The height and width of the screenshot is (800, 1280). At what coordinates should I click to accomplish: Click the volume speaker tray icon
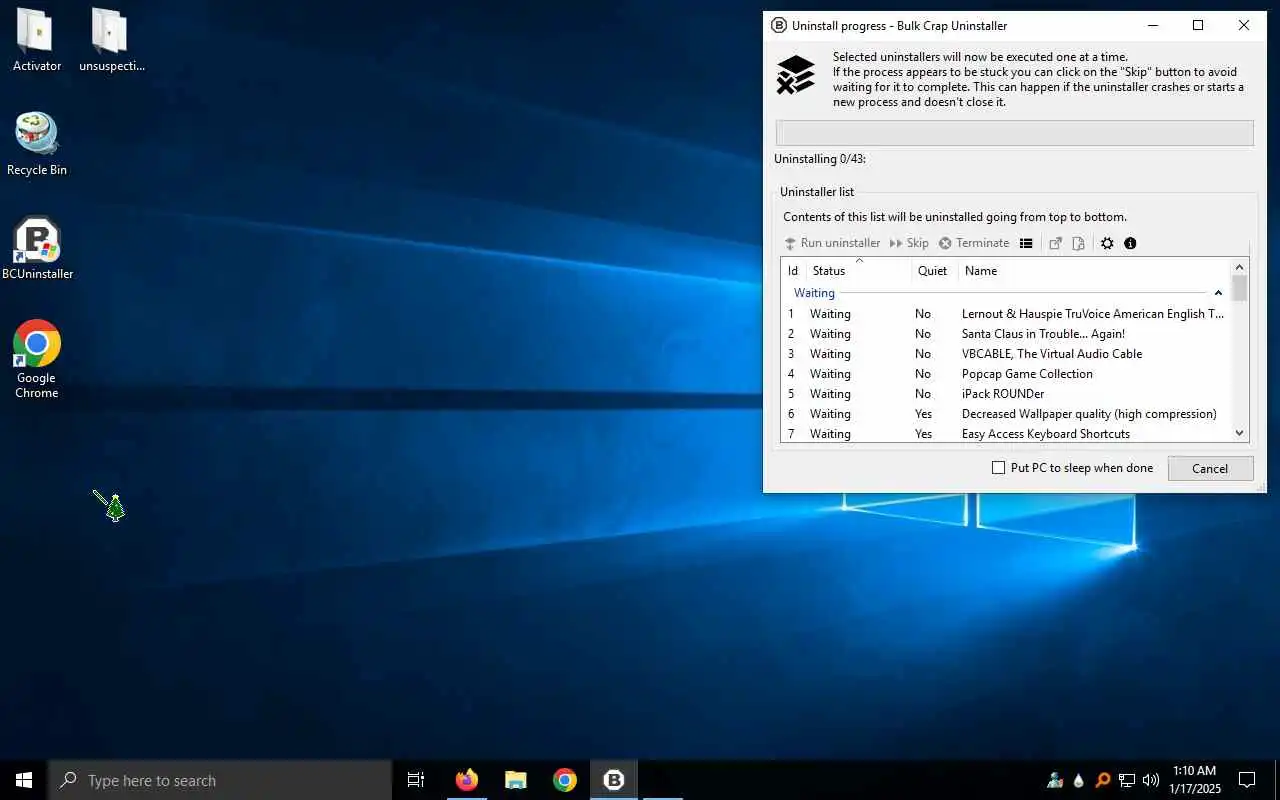click(x=1151, y=780)
